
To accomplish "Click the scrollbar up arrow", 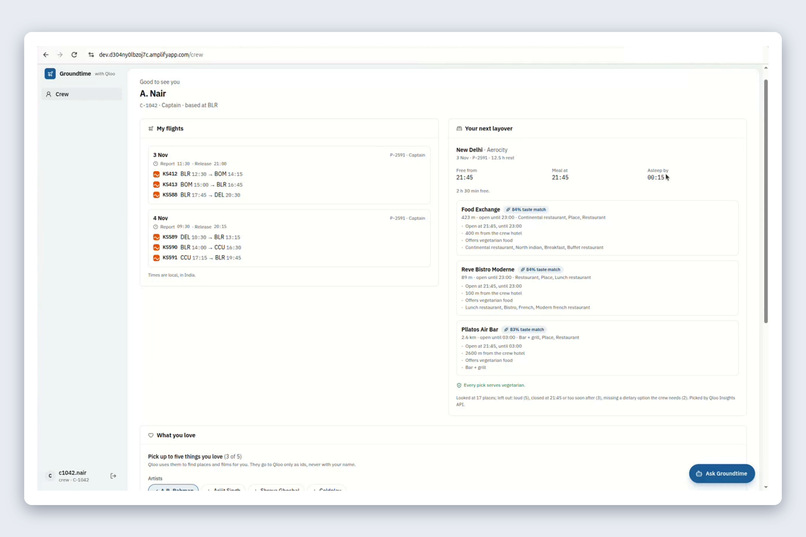I will [766, 68].
